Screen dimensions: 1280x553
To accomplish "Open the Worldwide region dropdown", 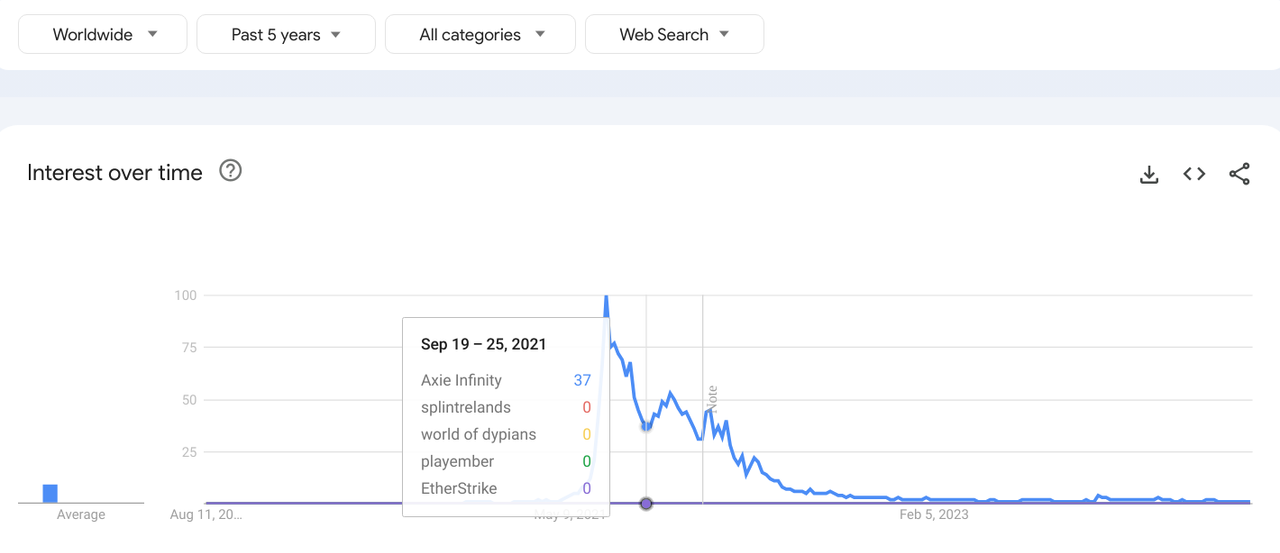I will [x=103, y=34].
